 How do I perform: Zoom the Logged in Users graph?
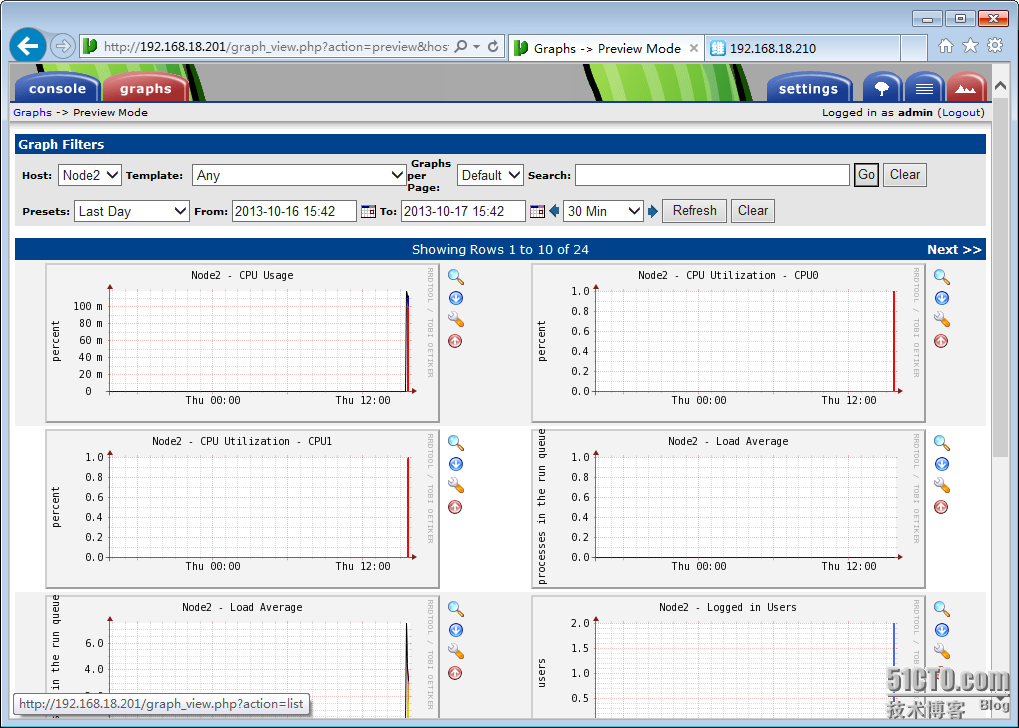coord(942,609)
